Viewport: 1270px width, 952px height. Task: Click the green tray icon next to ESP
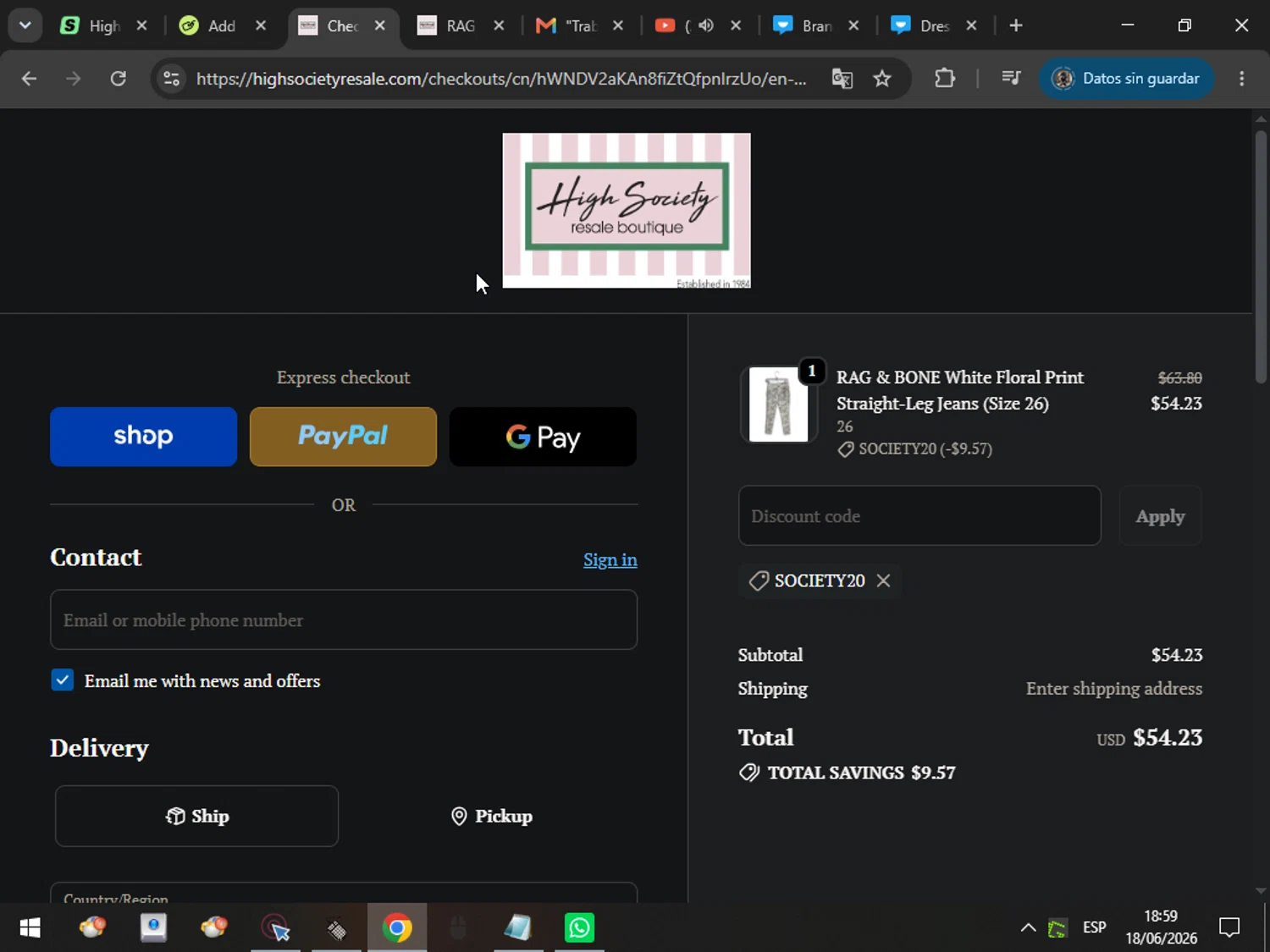[x=1057, y=928]
